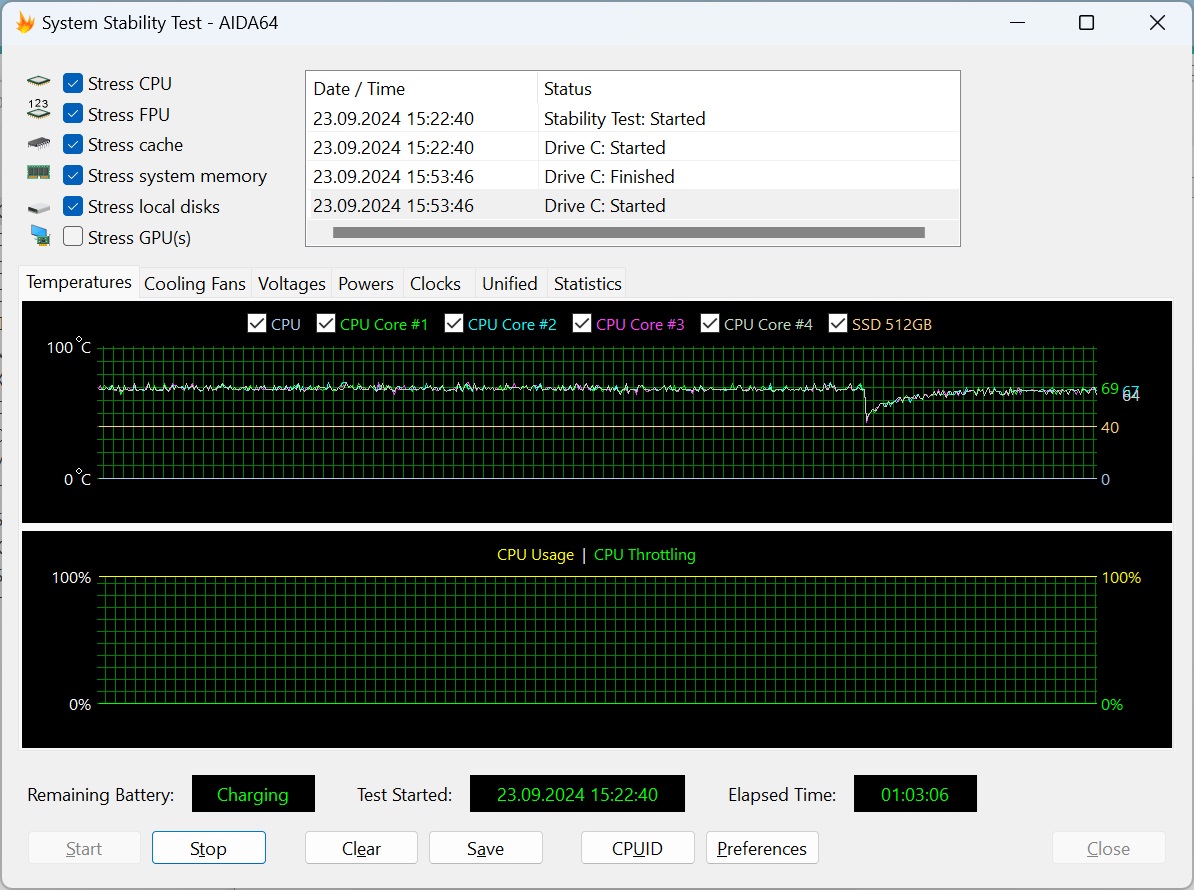Stop the stability test
The height and width of the screenshot is (890, 1194).
[208, 848]
